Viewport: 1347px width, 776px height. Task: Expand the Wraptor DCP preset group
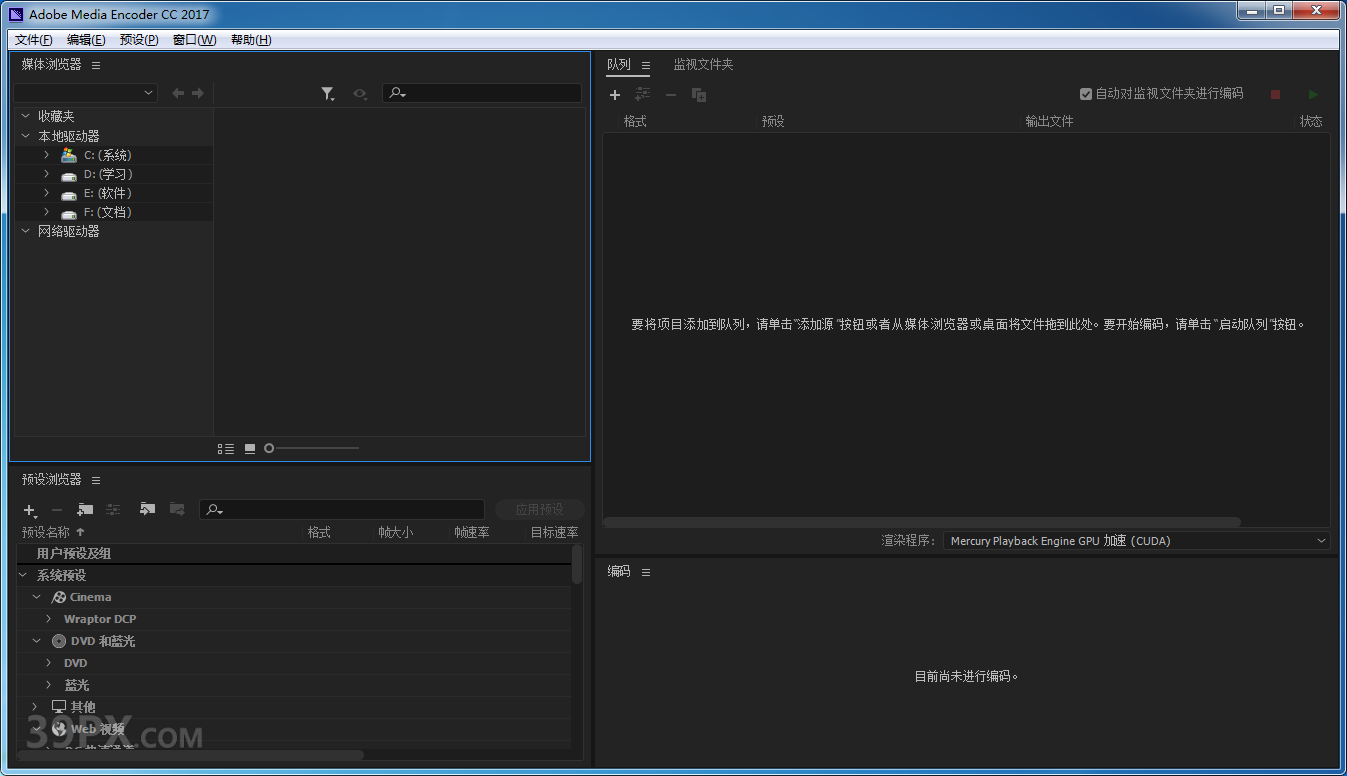49,619
